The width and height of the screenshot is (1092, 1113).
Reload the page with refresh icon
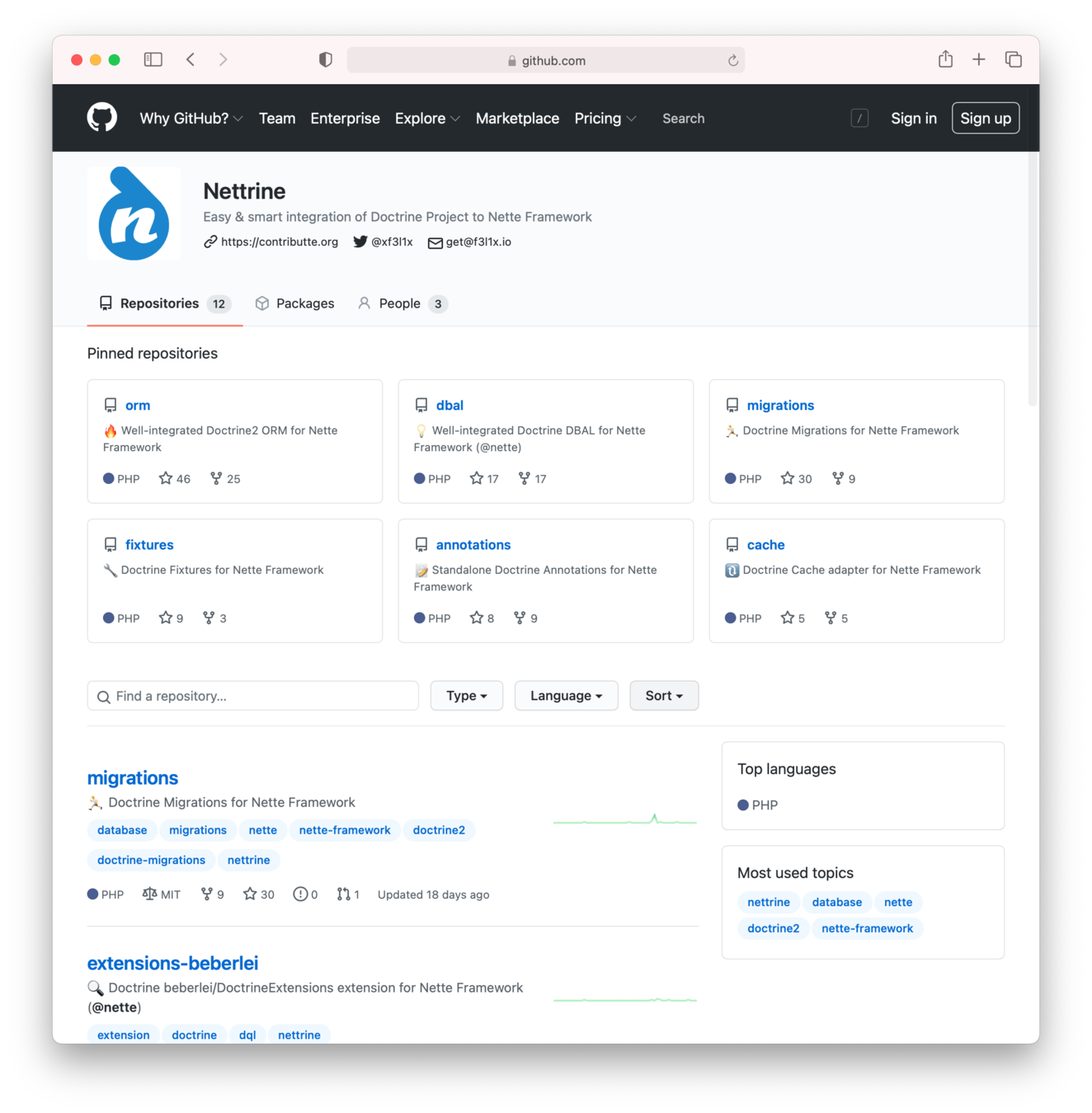tap(732, 60)
